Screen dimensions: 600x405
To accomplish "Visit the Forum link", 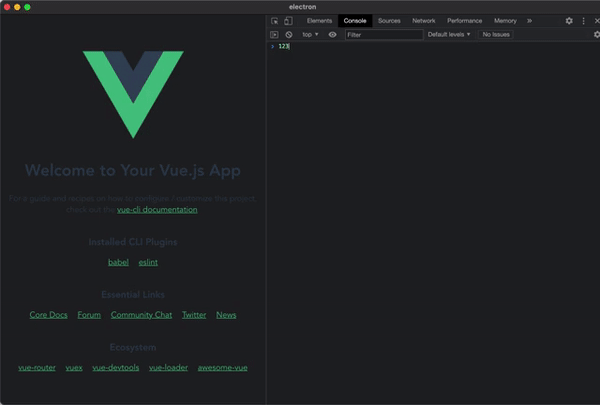I will click(x=89, y=315).
